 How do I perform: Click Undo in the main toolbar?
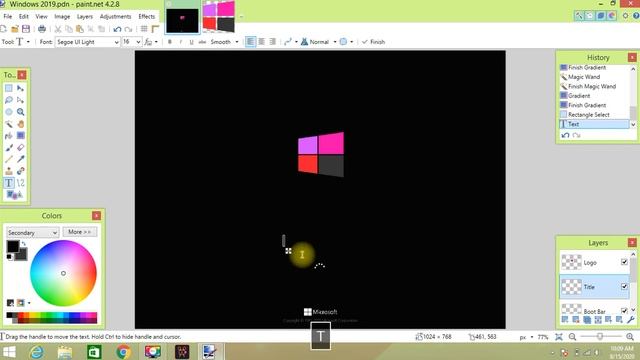coord(117,29)
